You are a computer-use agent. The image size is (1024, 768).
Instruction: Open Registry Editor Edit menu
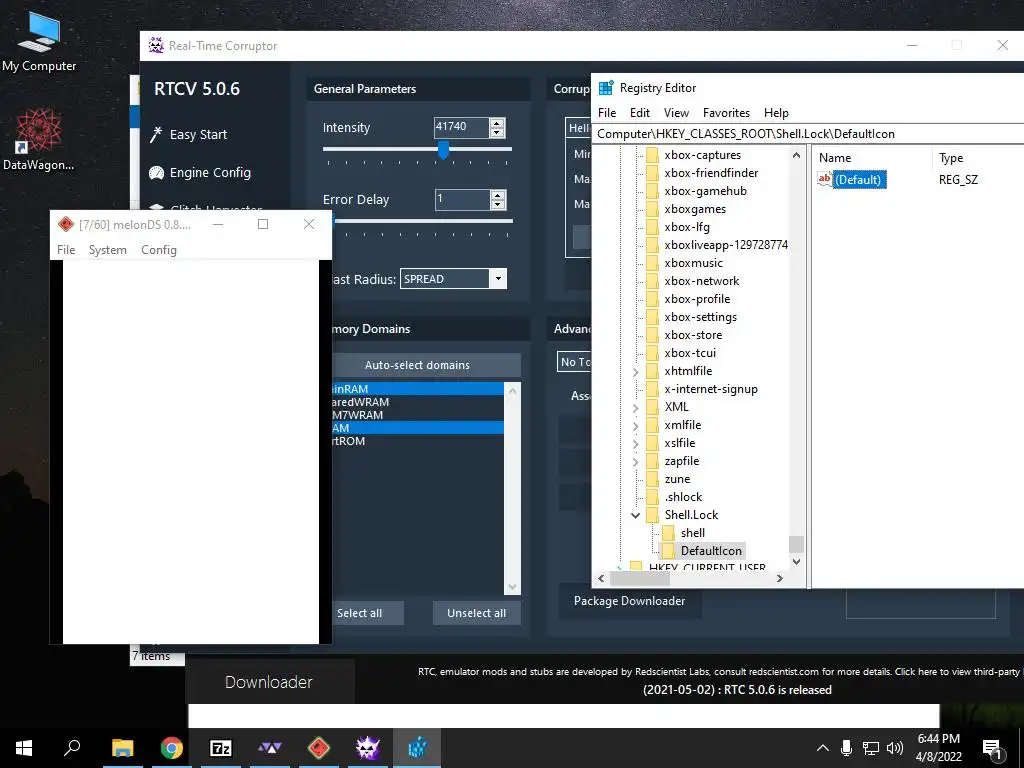[639, 112]
